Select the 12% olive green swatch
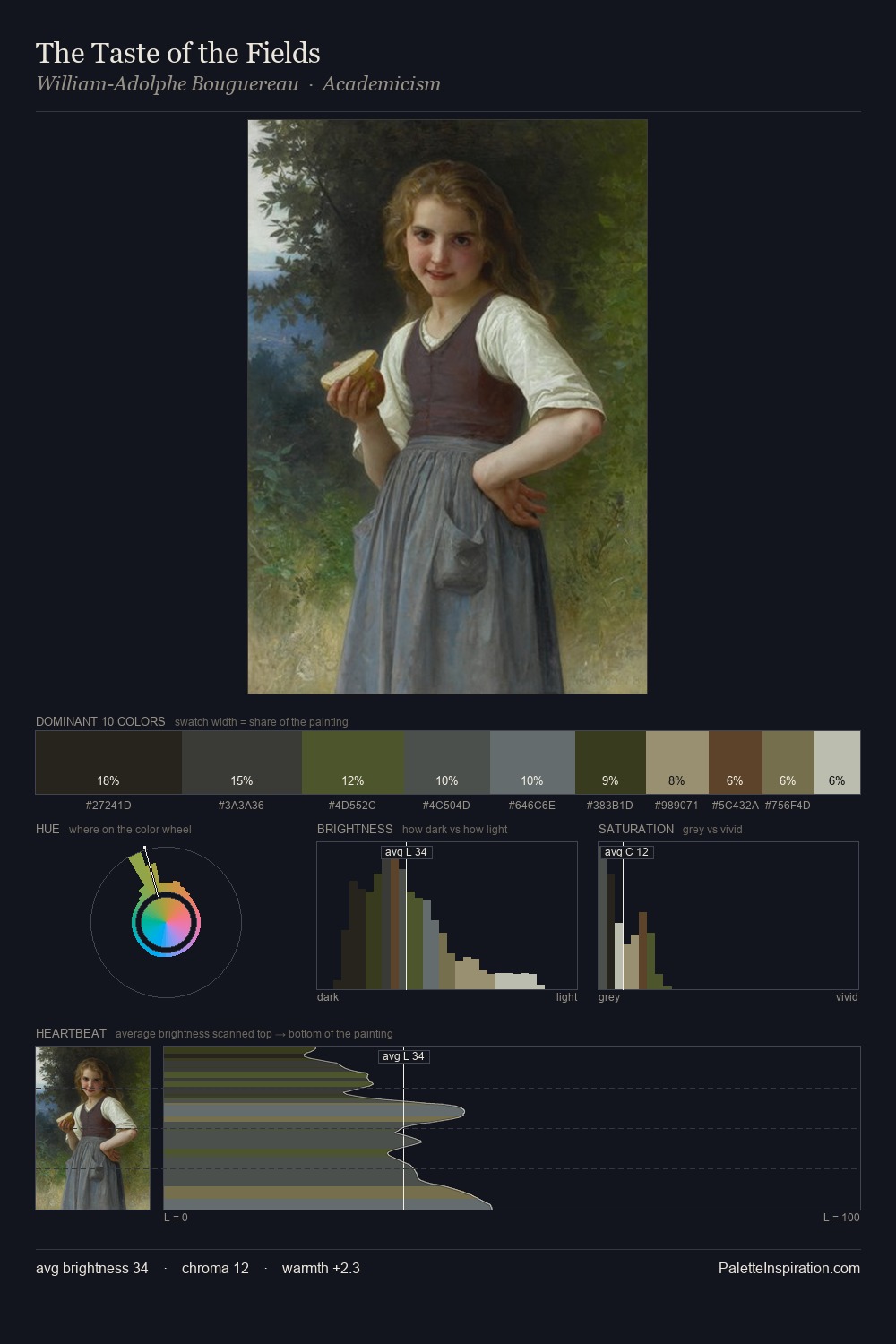This screenshot has height=1344, width=896. pyautogui.click(x=353, y=762)
